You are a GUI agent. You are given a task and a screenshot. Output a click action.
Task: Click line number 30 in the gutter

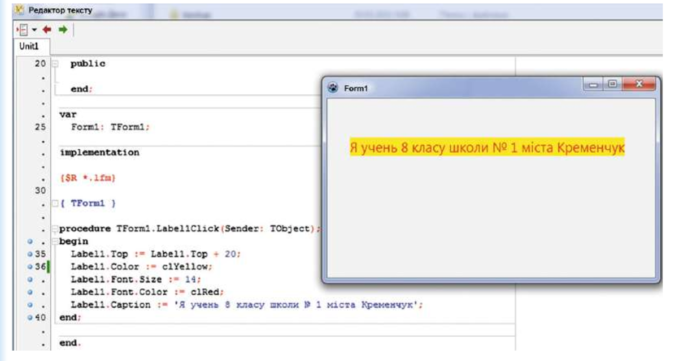(40, 190)
